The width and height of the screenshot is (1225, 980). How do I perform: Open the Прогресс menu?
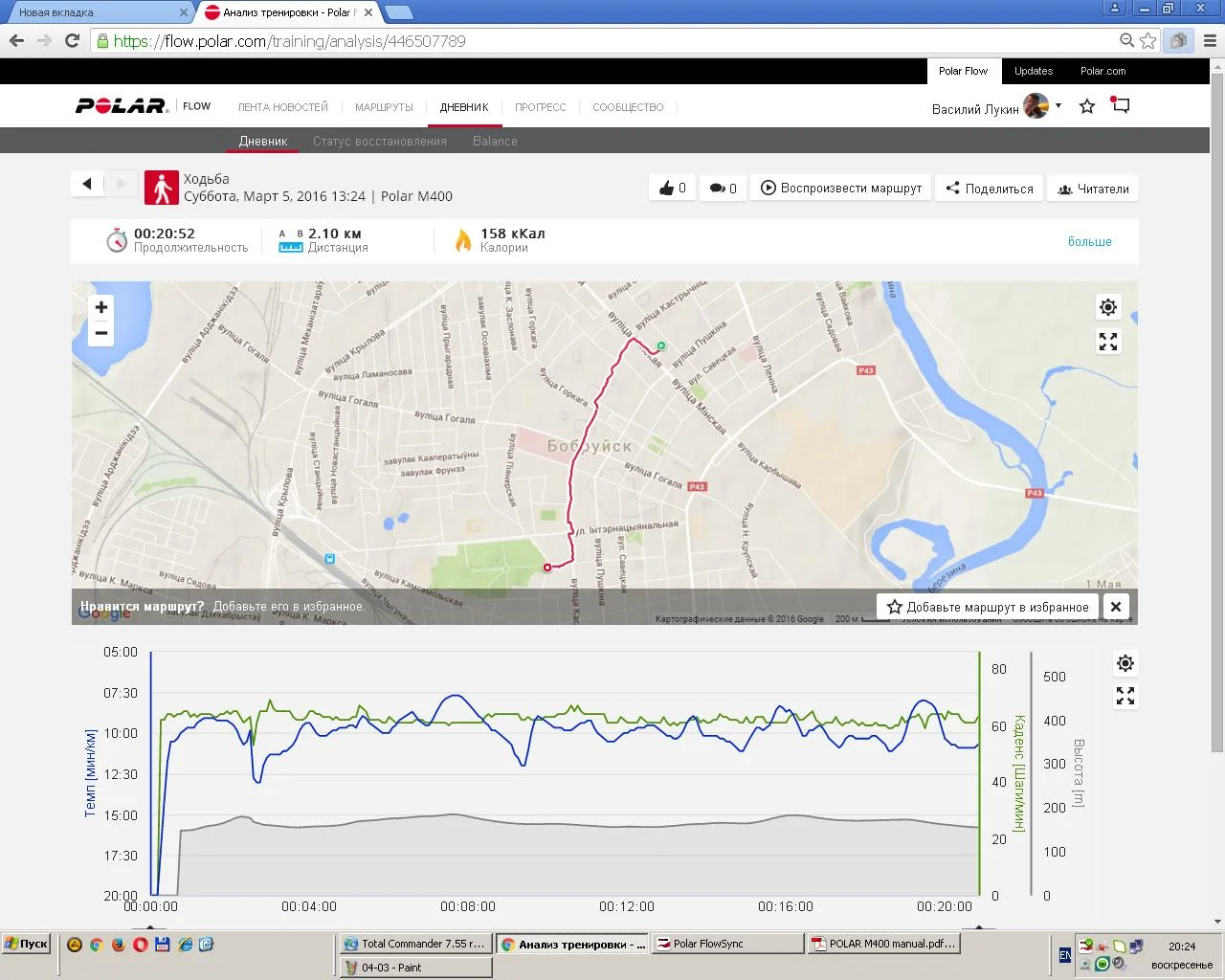(x=540, y=107)
